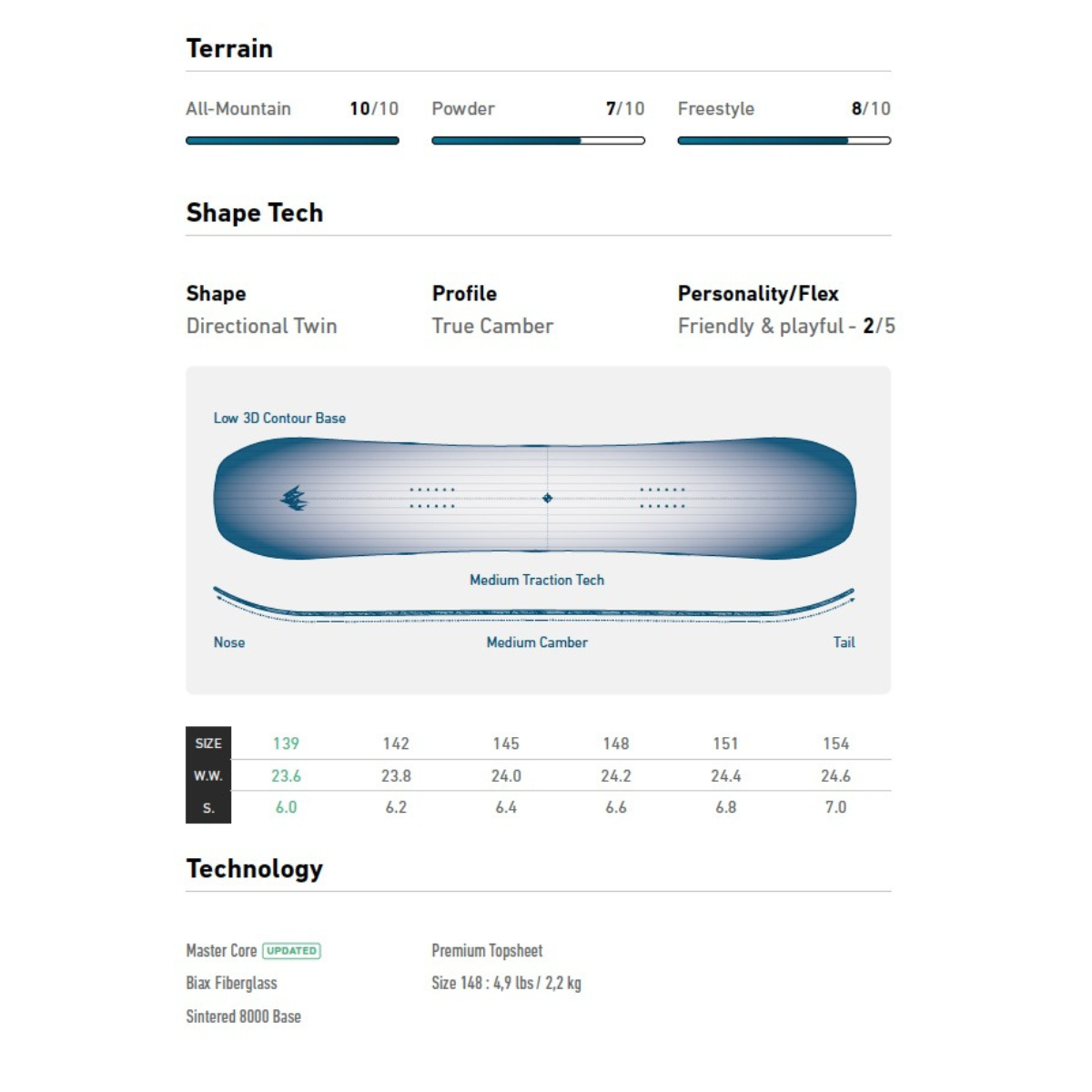Choose the 154 board size
This screenshot has width=1092, height=1092.
pos(835,743)
